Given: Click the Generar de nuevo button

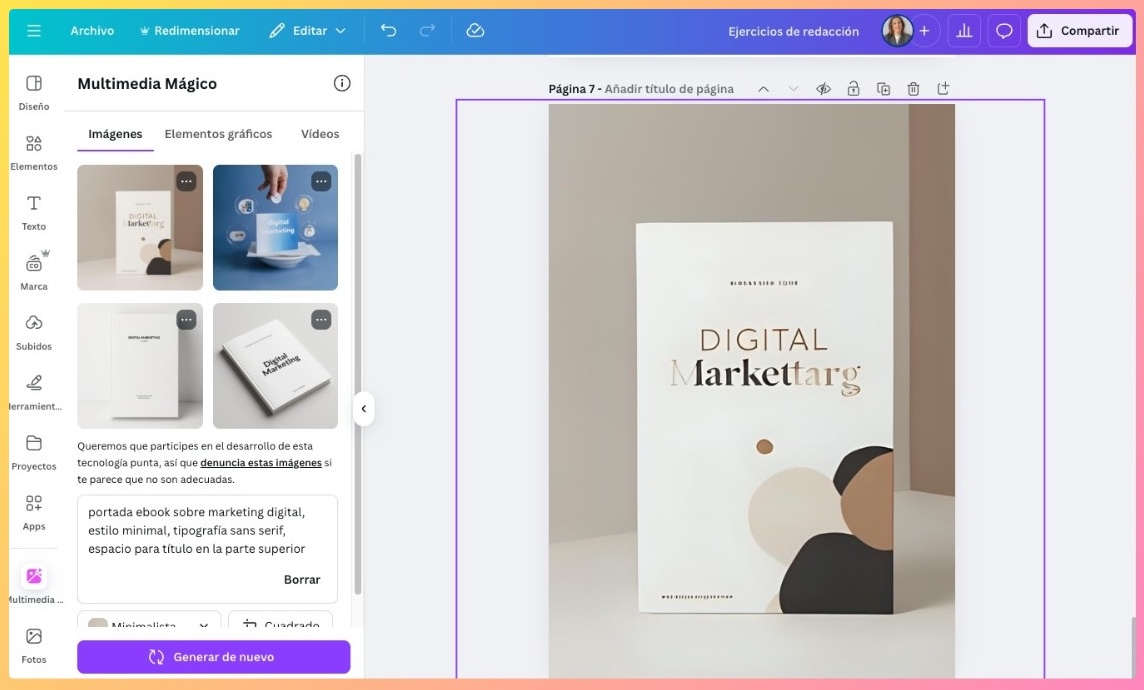Looking at the screenshot, I should pyautogui.click(x=214, y=657).
